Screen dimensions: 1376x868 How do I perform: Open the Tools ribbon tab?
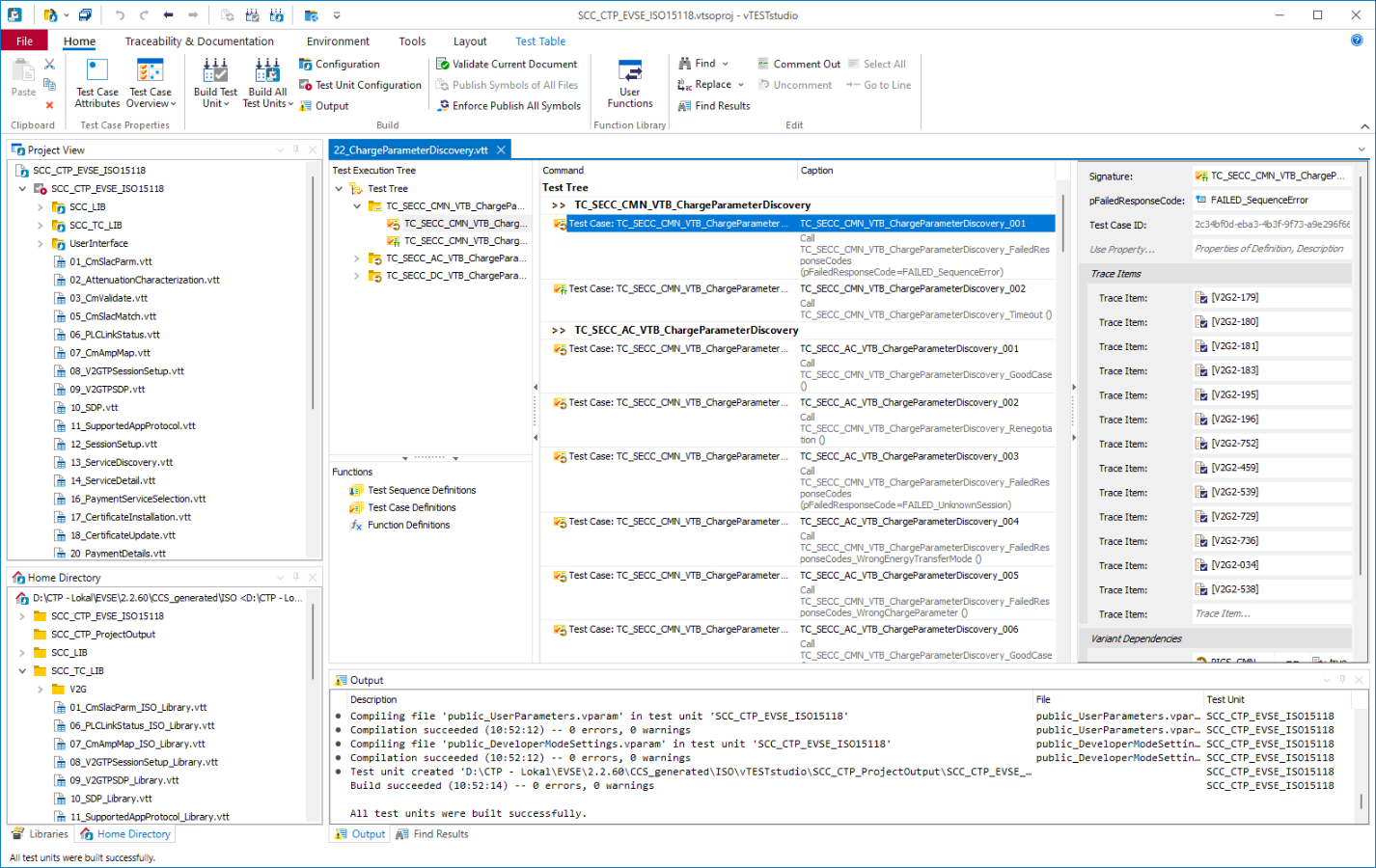(x=412, y=41)
